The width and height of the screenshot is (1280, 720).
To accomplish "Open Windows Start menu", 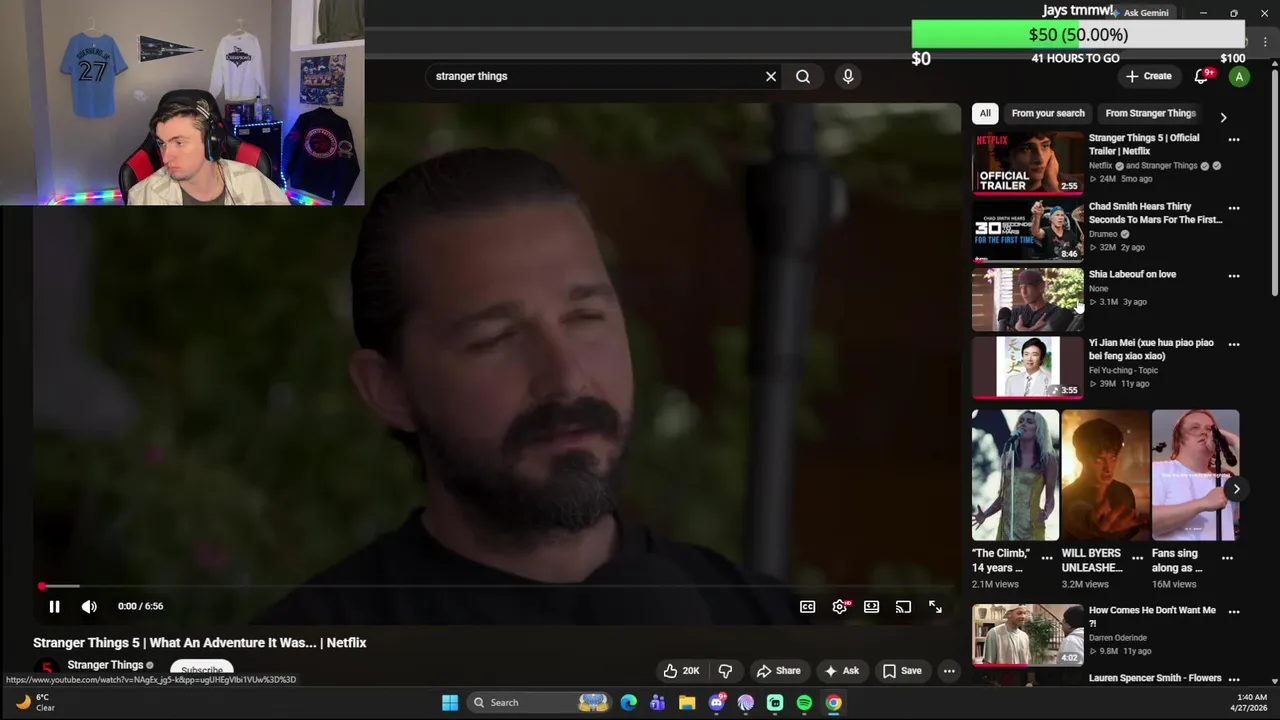I will coord(450,703).
